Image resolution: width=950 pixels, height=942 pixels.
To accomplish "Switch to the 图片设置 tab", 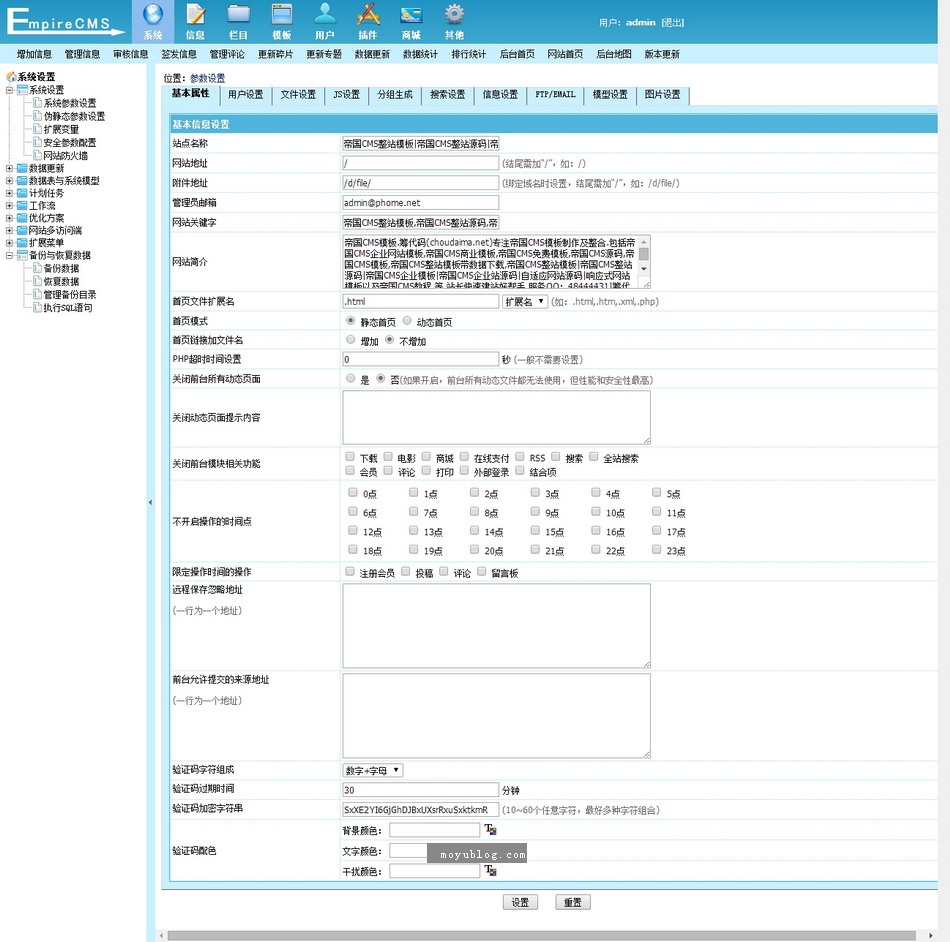I will 662,95.
